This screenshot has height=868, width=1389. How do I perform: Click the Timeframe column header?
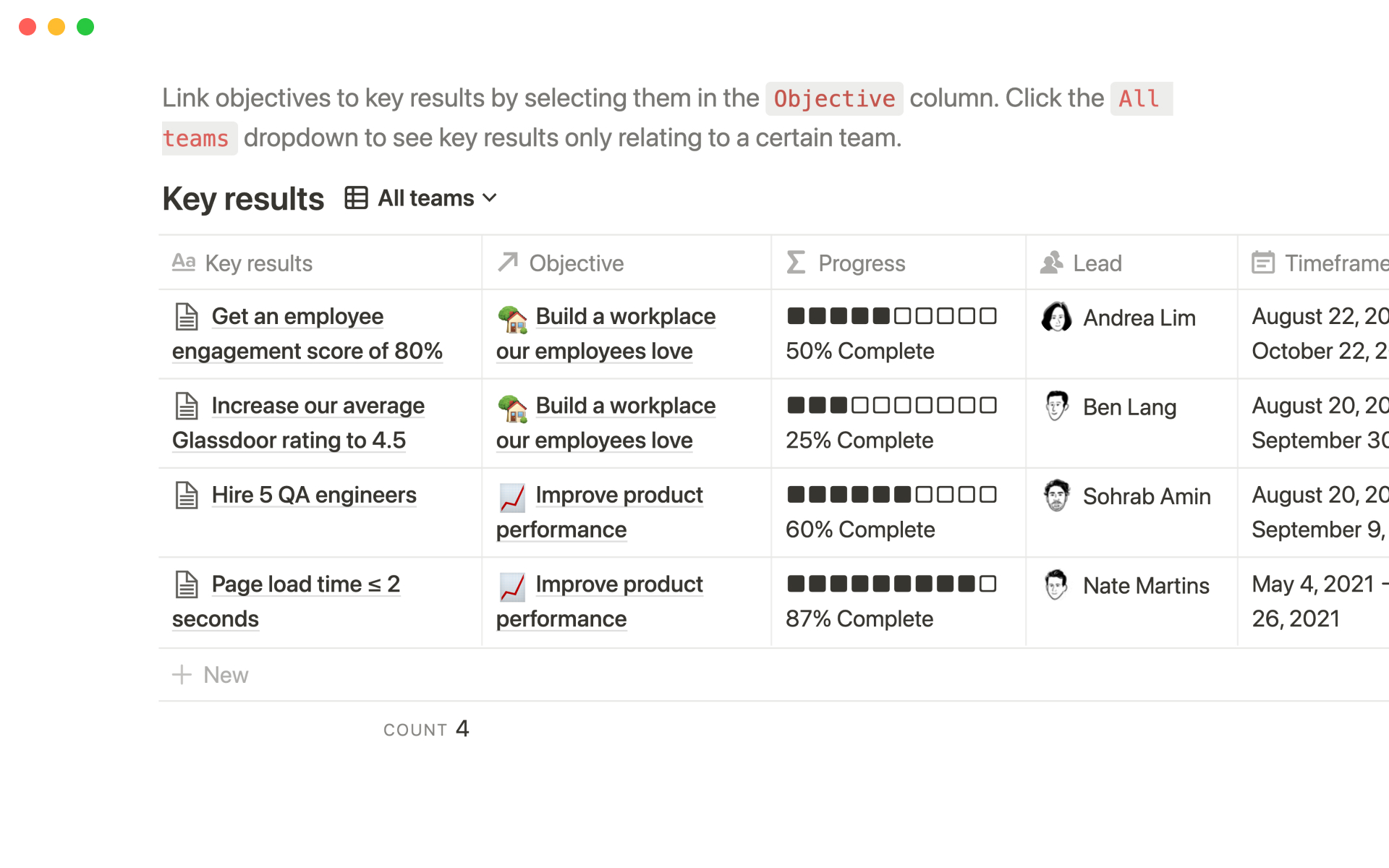(x=1335, y=263)
